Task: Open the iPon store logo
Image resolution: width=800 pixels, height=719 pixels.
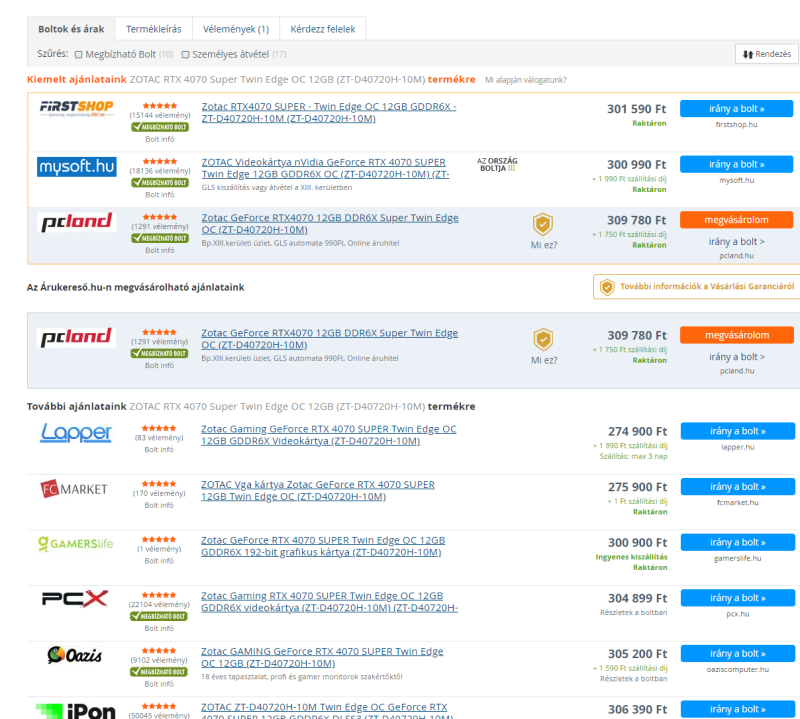Action: coord(76,710)
